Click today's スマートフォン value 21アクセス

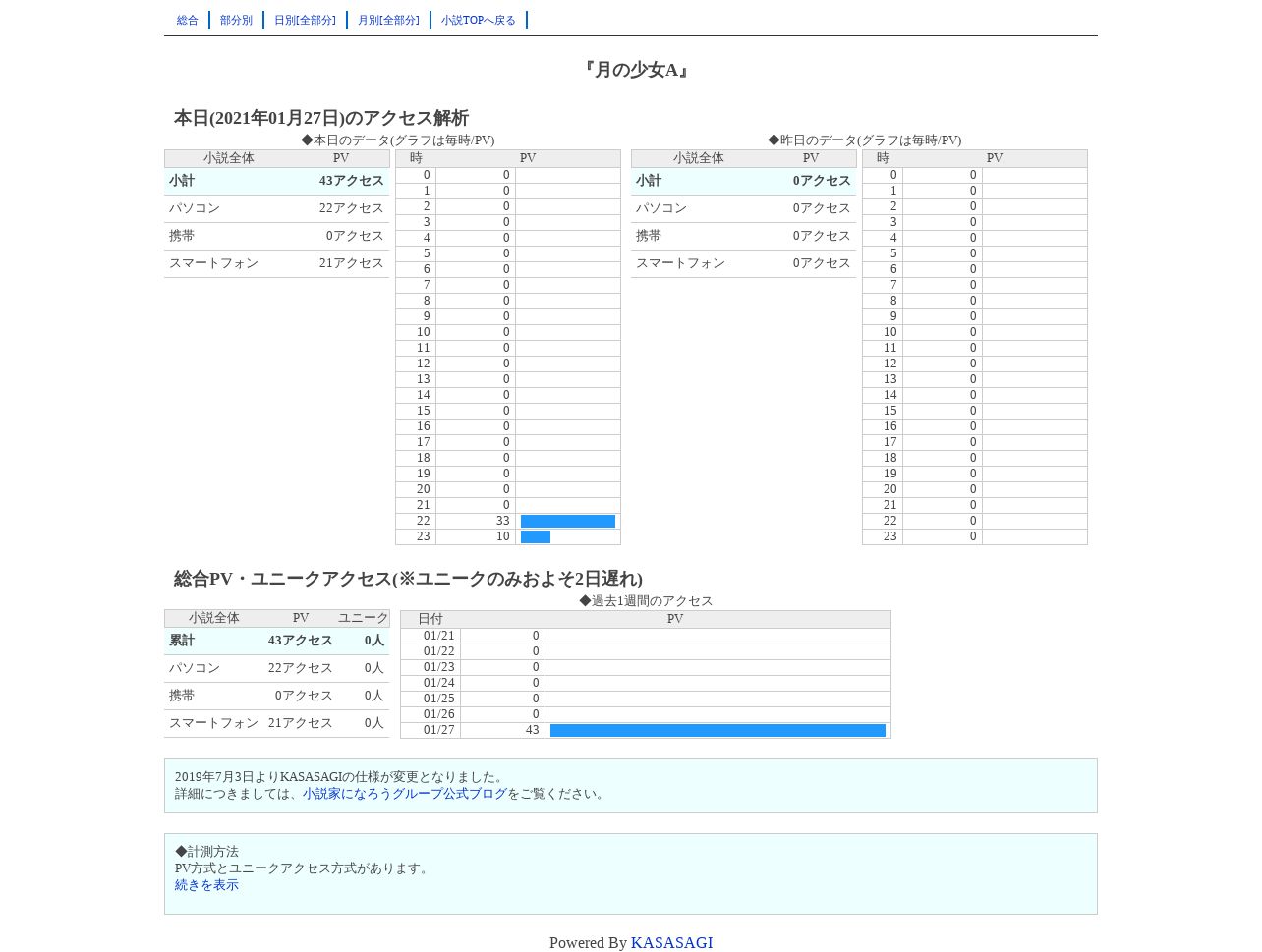[352, 263]
